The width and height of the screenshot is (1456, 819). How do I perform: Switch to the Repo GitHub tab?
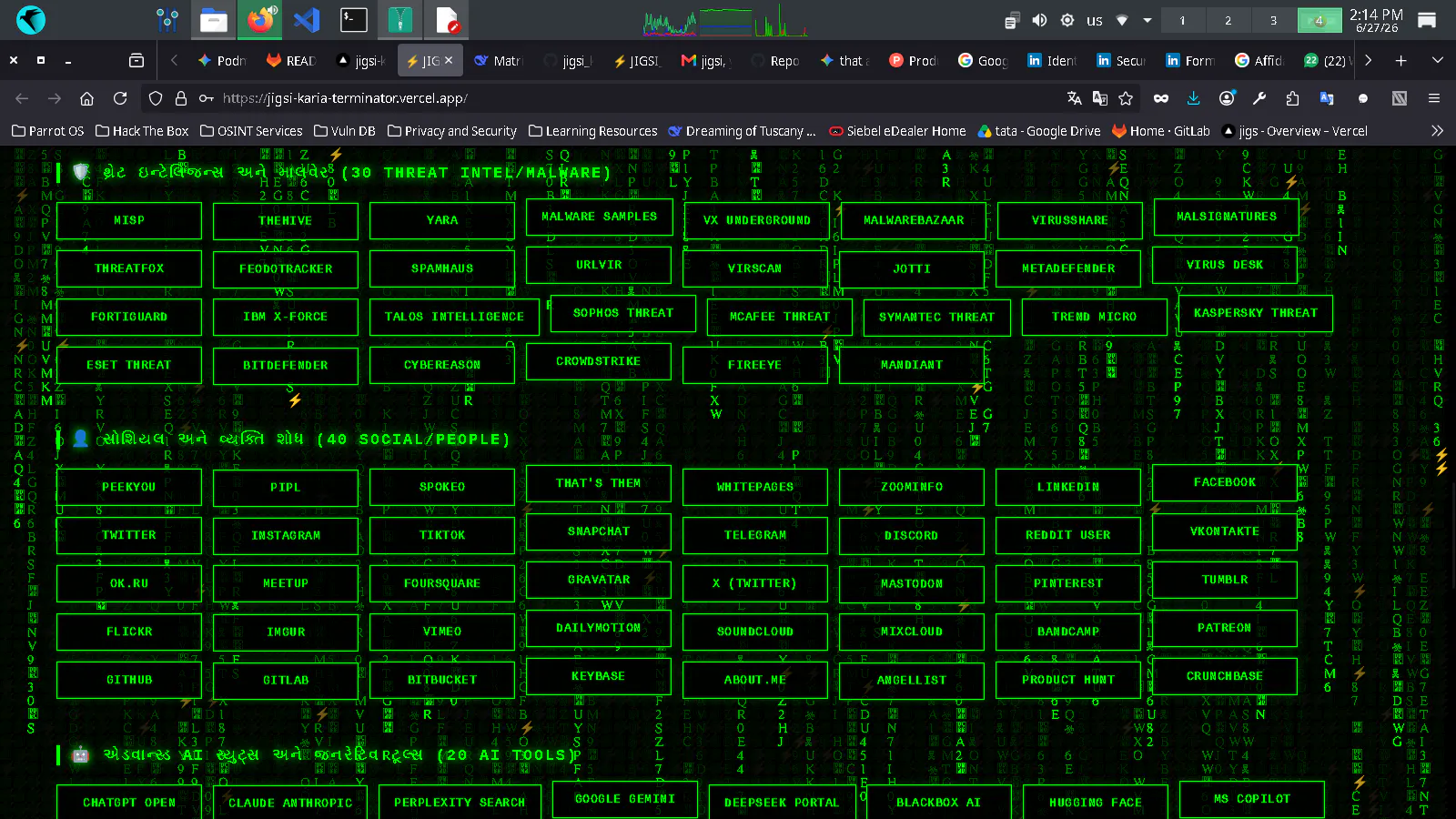point(776,61)
